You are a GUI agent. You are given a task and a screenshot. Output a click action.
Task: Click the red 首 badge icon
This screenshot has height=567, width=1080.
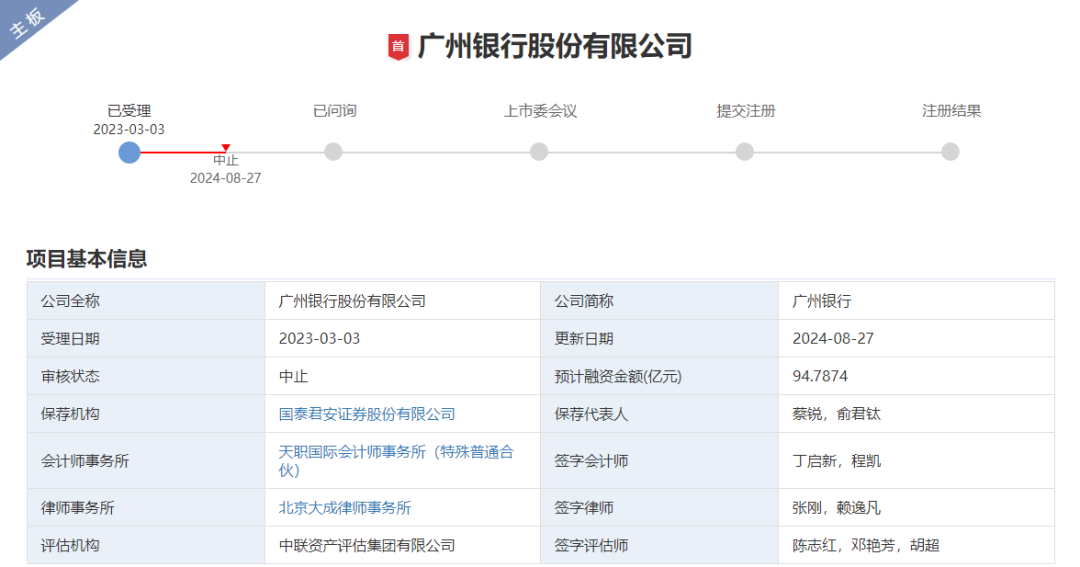click(398, 46)
